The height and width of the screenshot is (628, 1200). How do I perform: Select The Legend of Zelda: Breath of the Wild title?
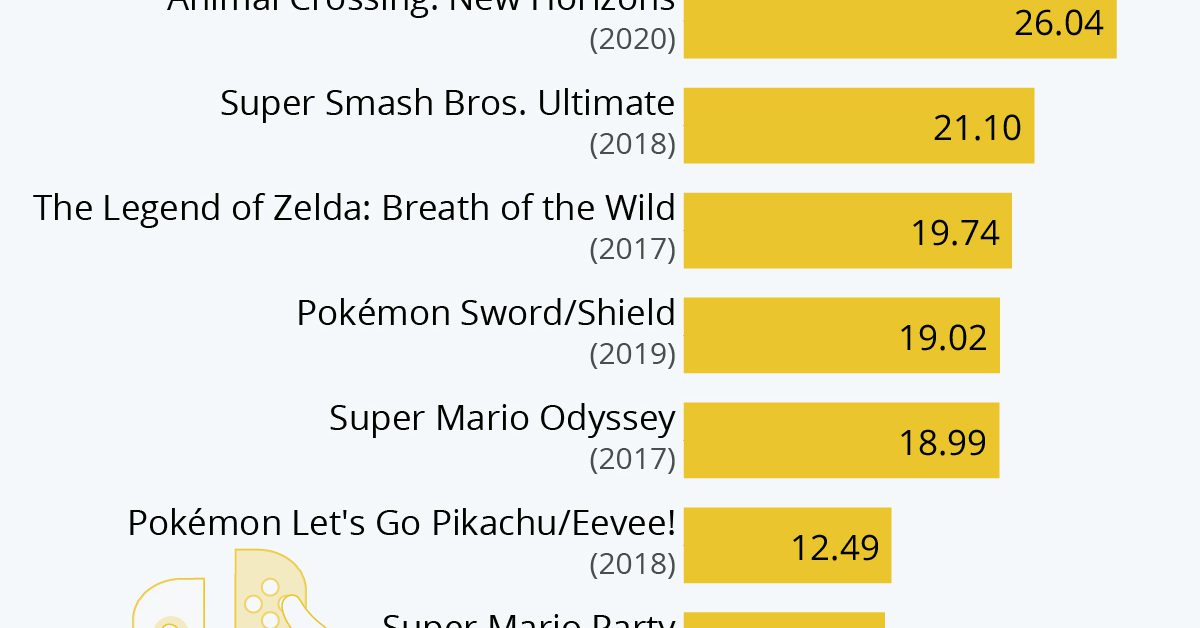(355, 208)
